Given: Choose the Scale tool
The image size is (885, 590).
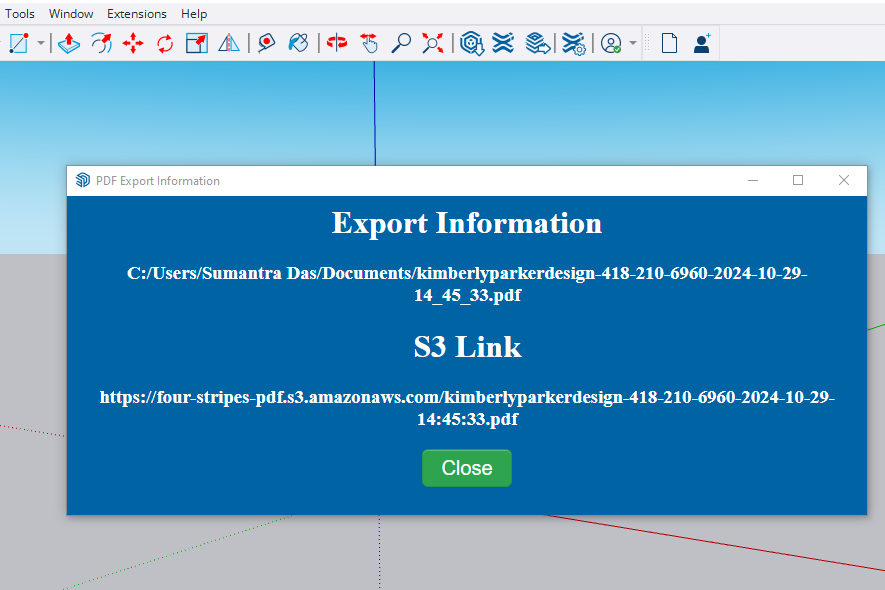Looking at the screenshot, I should point(197,43).
